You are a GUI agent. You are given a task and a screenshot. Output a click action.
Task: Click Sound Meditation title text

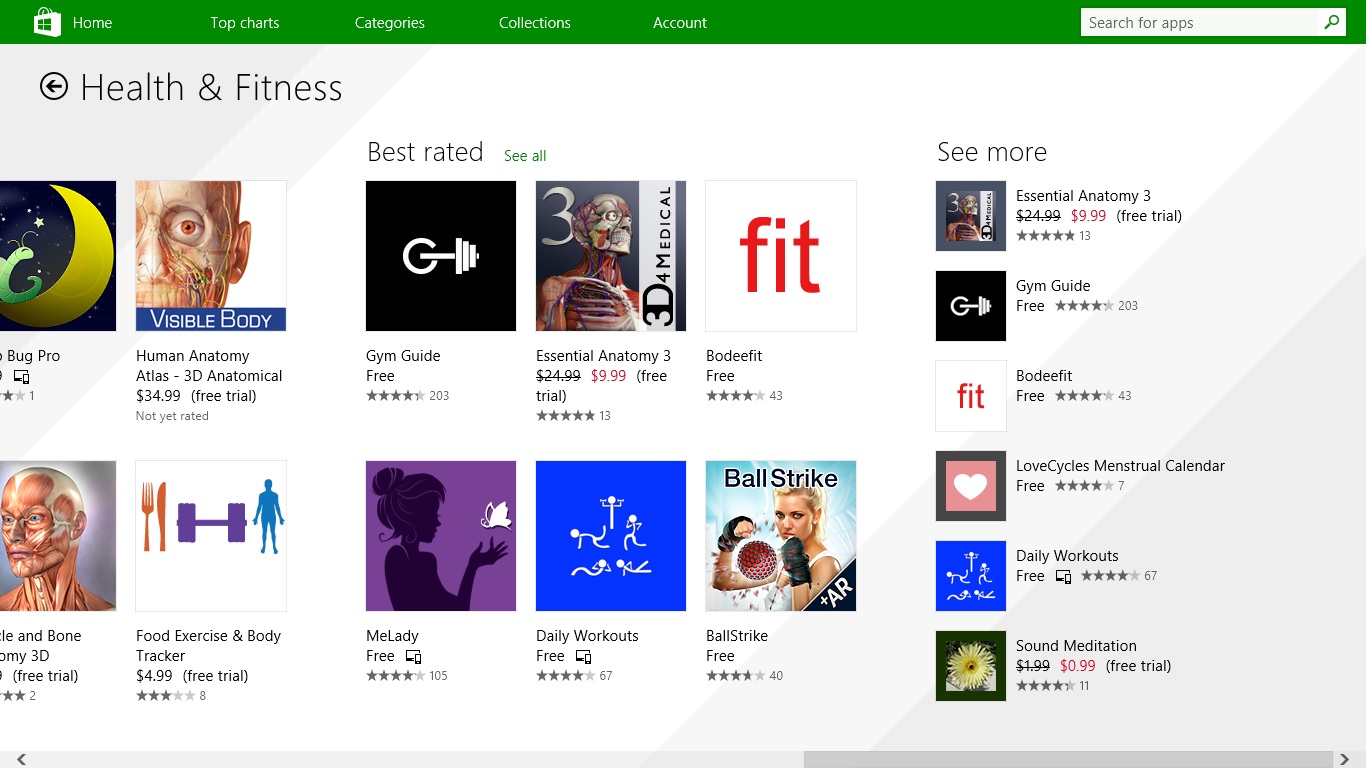pyautogui.click(x=1076, y=646)
